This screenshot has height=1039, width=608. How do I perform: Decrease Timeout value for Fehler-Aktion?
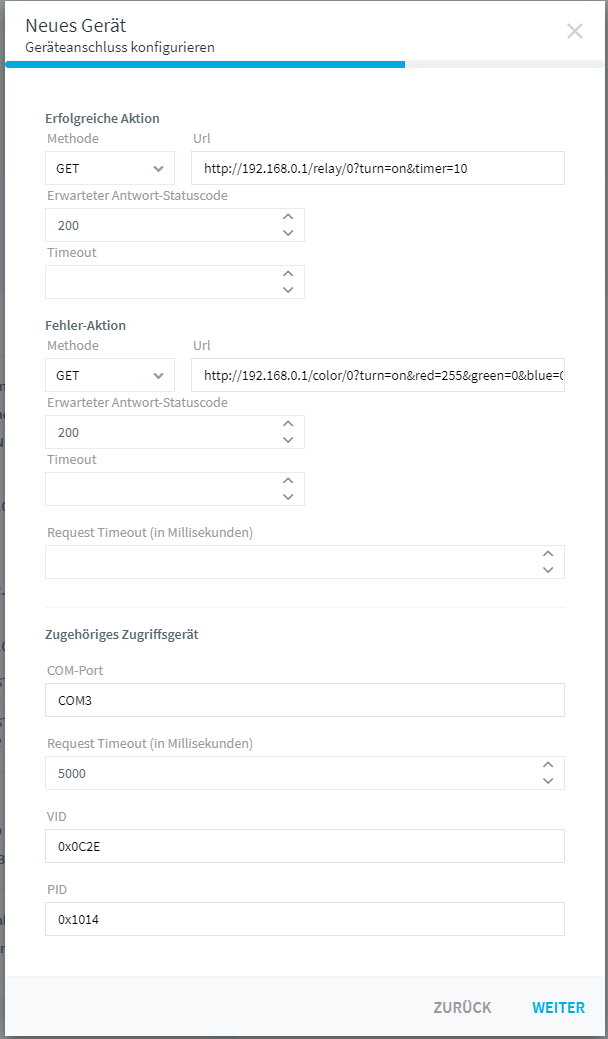pyautogui.click(x=287, y=496)
